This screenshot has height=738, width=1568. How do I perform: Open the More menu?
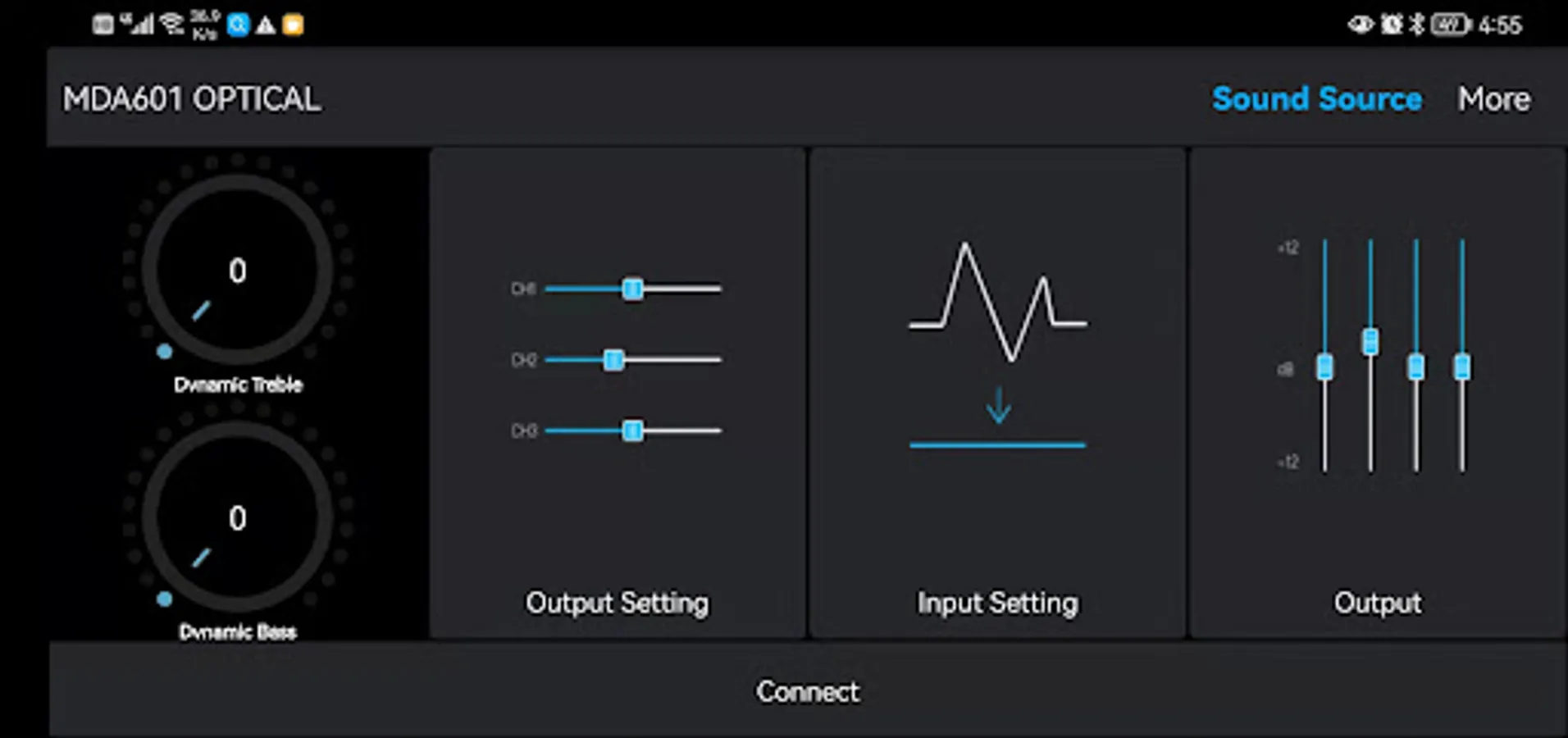tap(1493, 99)
